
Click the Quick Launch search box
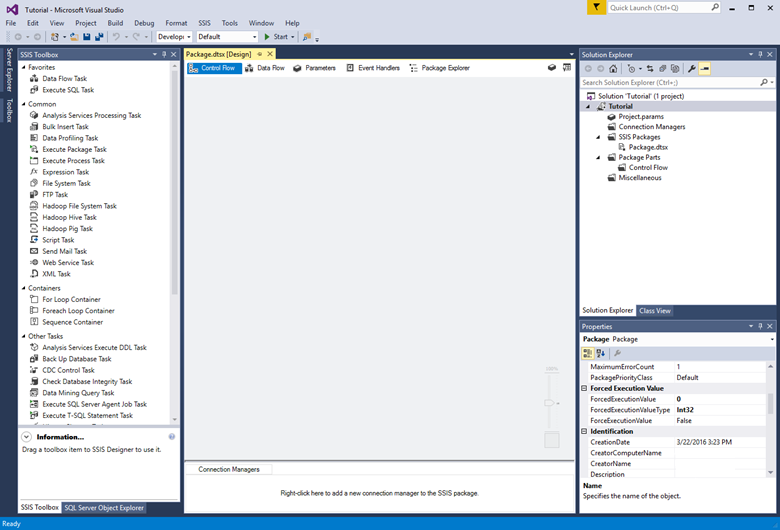coord(663,7)
